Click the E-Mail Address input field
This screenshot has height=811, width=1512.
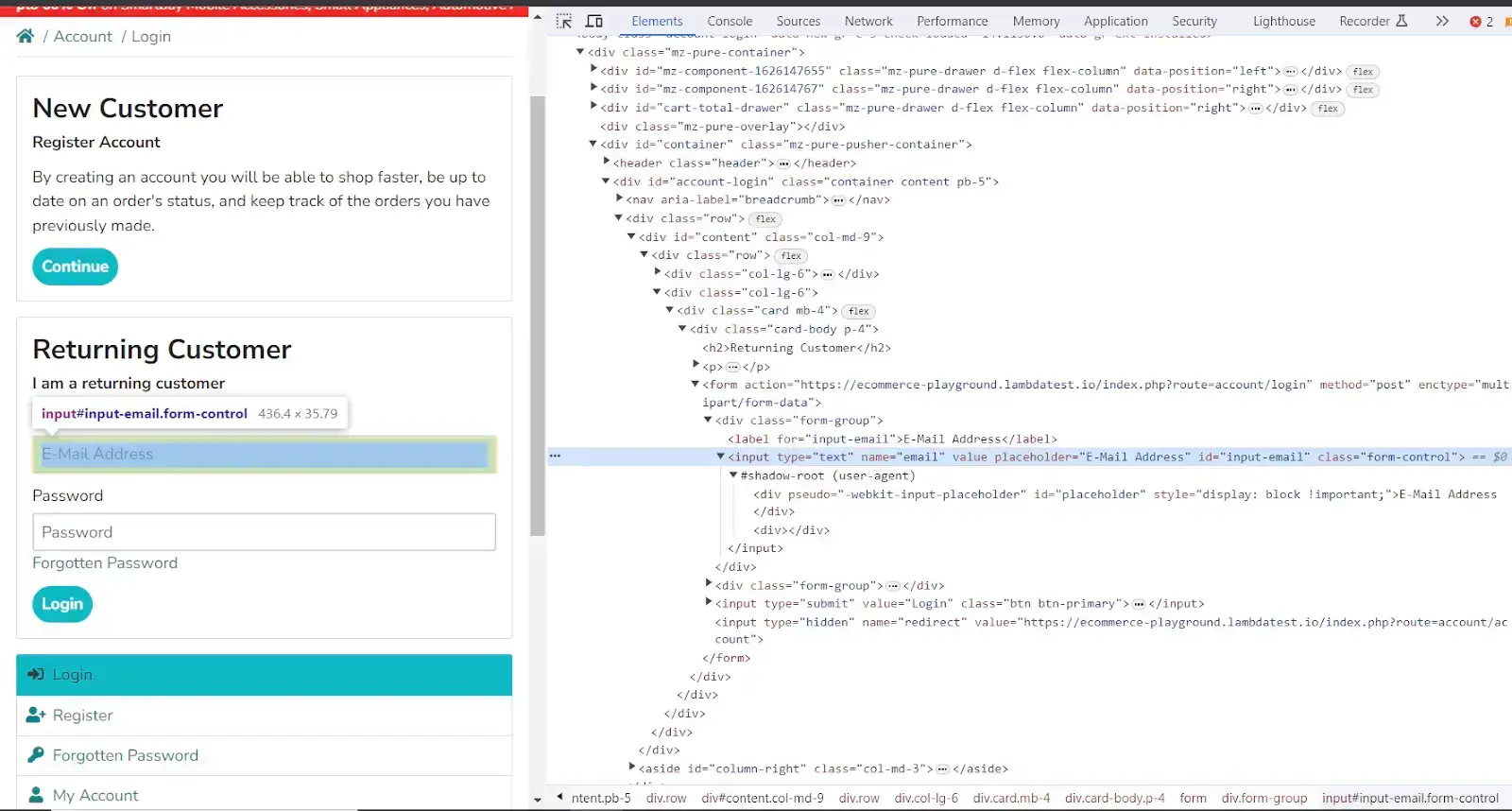point(264,455)
